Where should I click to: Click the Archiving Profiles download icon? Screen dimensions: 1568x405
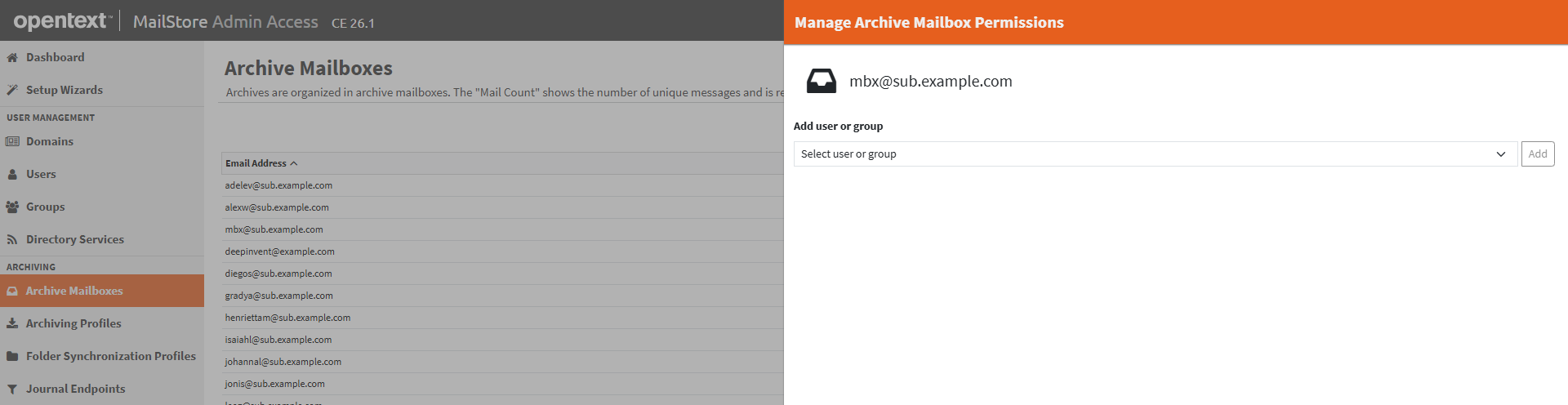click(12, 323)
